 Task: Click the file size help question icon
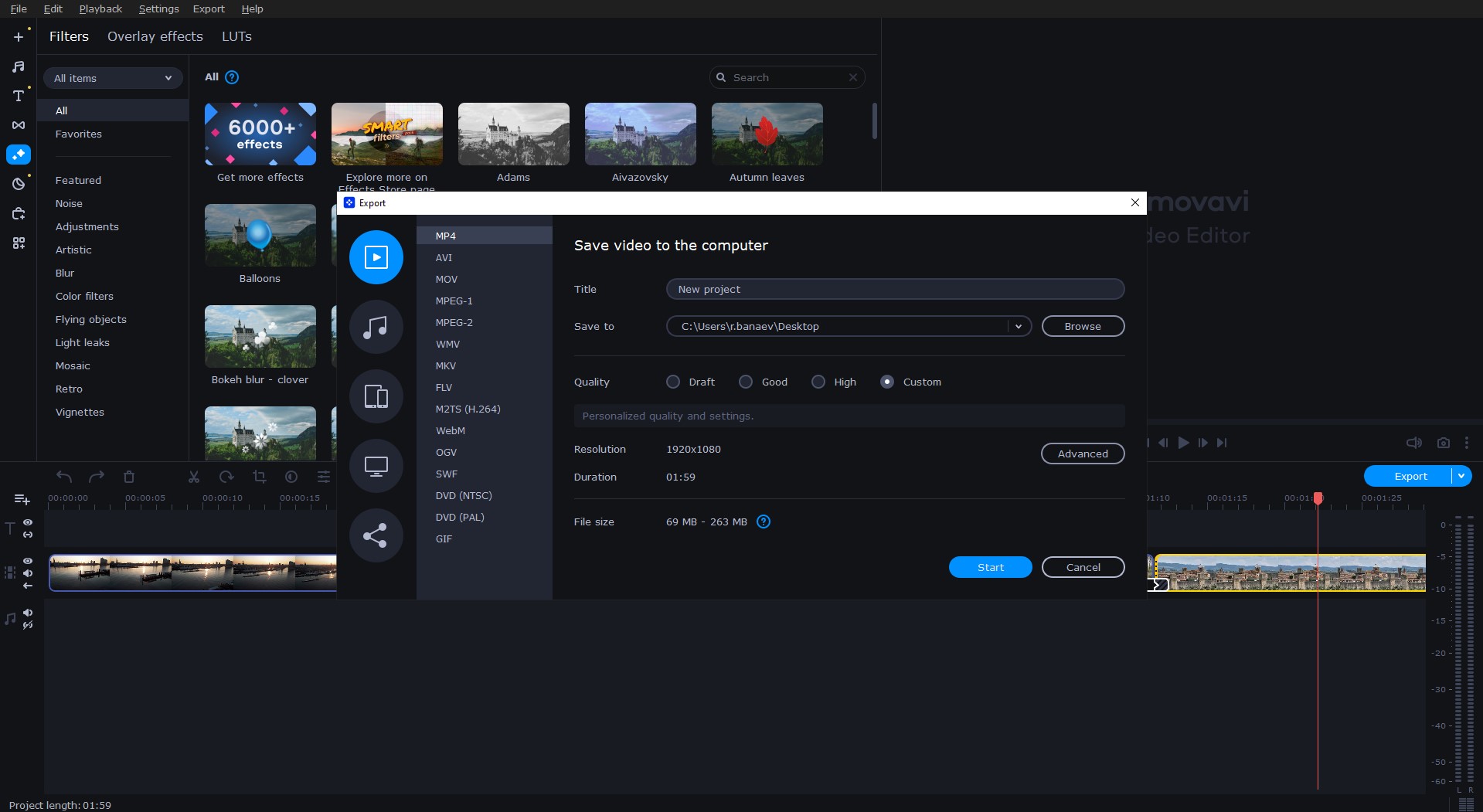point(763,522)
